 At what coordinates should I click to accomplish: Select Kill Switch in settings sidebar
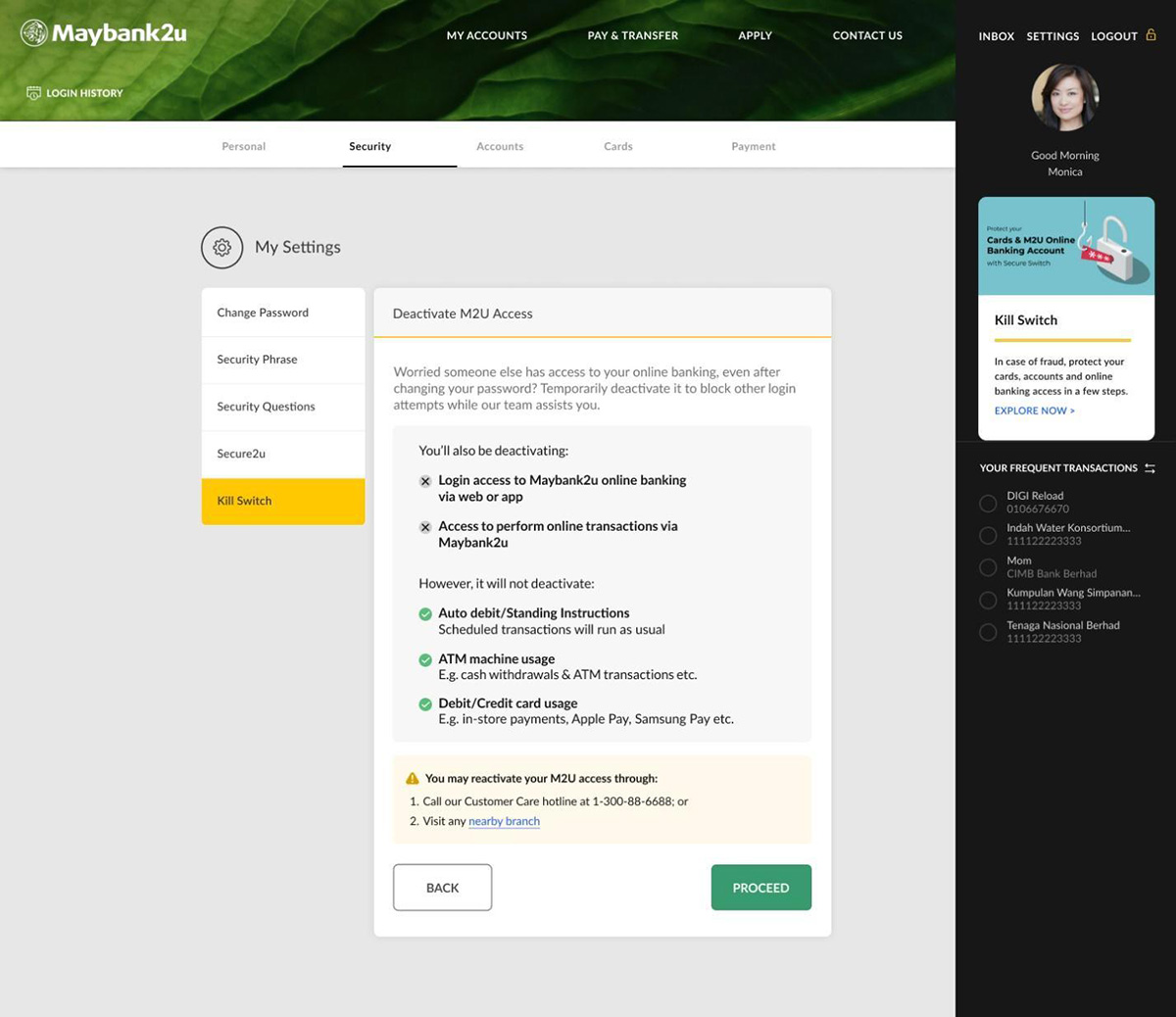click(x=283, y=501)
